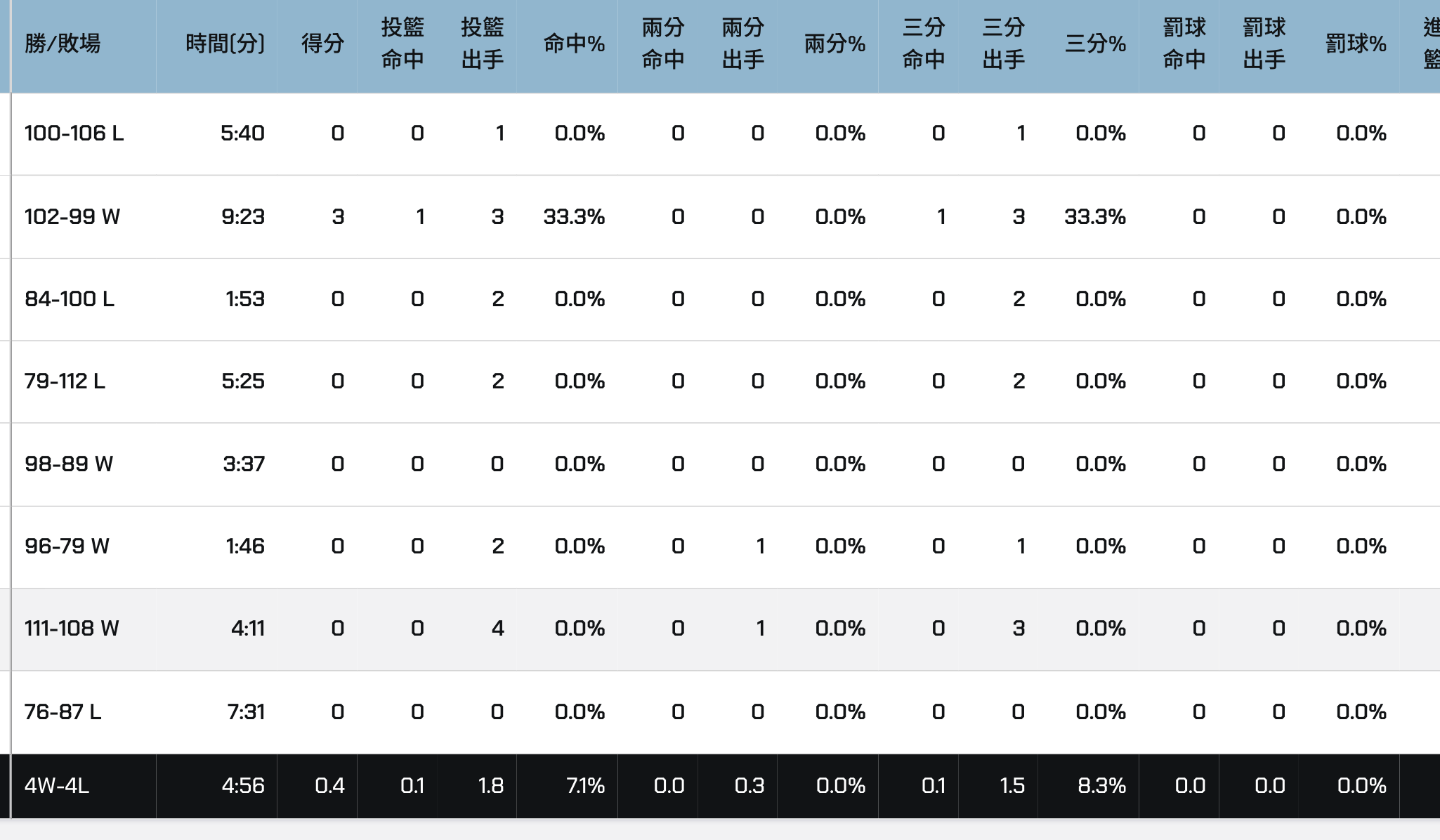Click the 時間(分) column header
This screenshot has width=1440, height=840.
coord(225,44)
